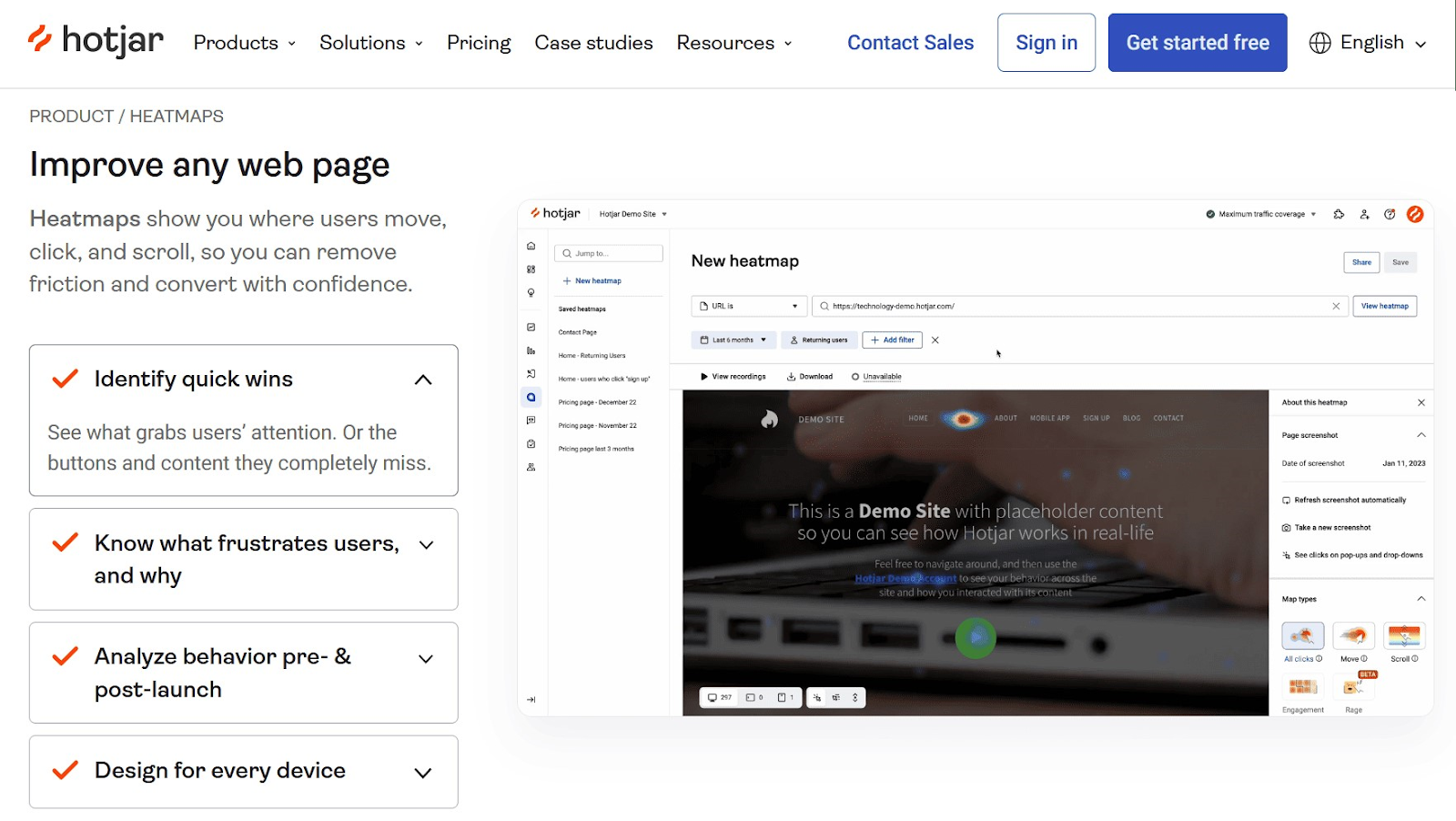Collapse the Identify quick wins section
Viewport: 1456px width, 821px height.
[422, 380]
